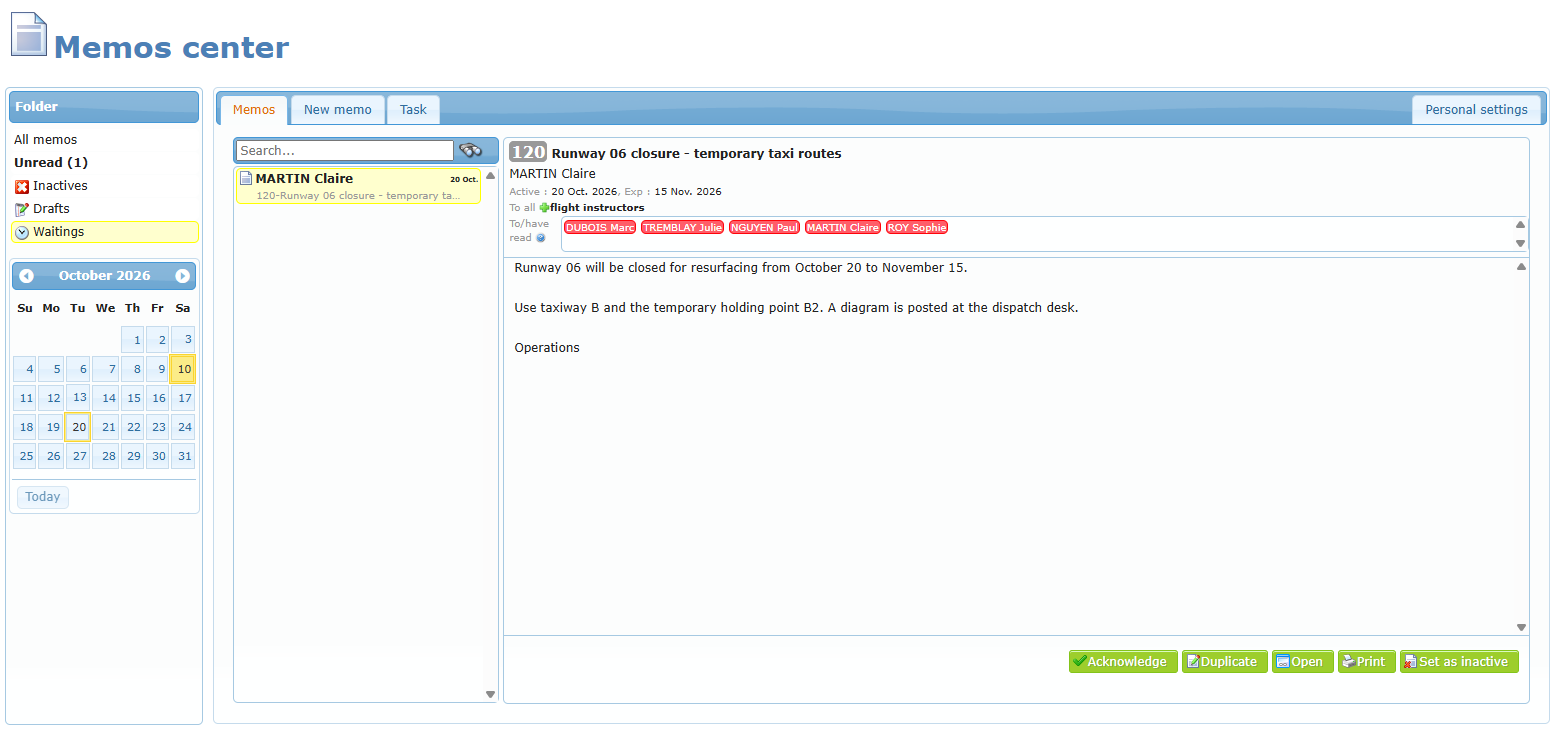Click the Drafts pencil icon
Screen dimensions: 1560x735
pyautogui.click(x=22, y=209)
